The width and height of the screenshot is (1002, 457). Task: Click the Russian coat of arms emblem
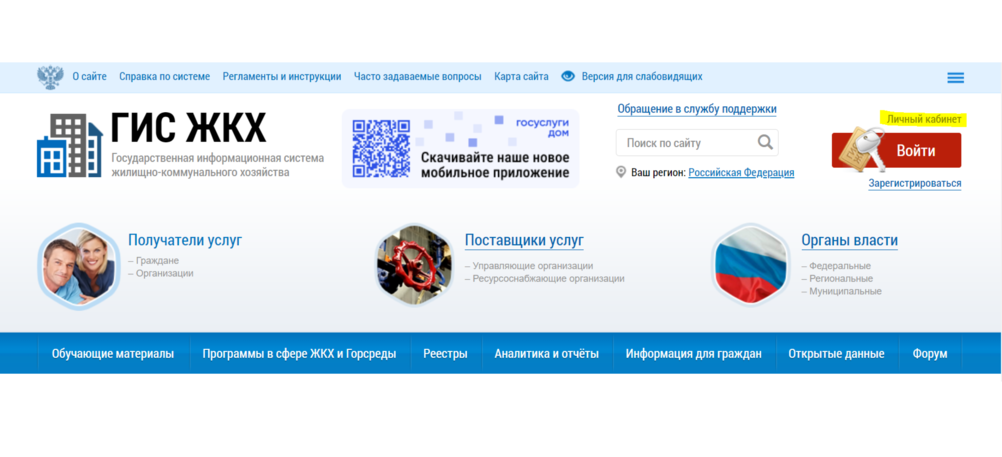(49, 77)
